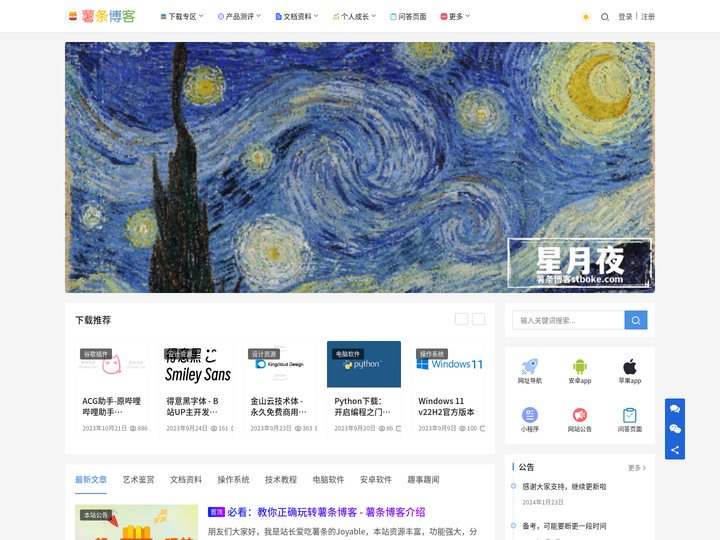
Task: Open the ACG助手 card thumbnail
Action: 112,364
